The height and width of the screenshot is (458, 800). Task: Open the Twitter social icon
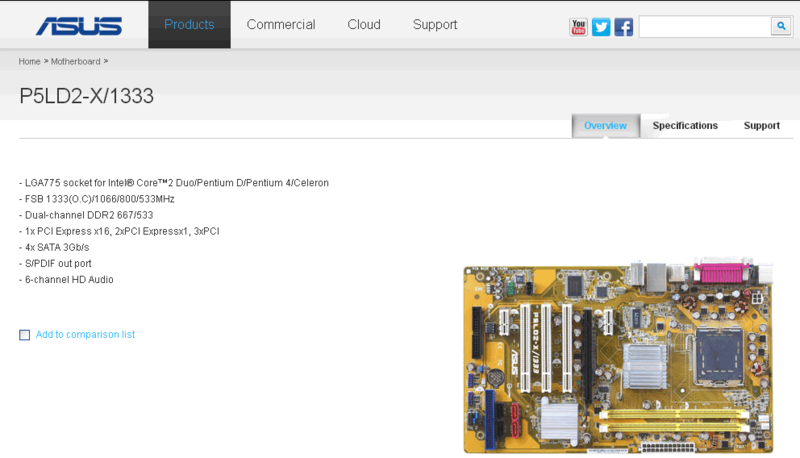pos(601,27)
